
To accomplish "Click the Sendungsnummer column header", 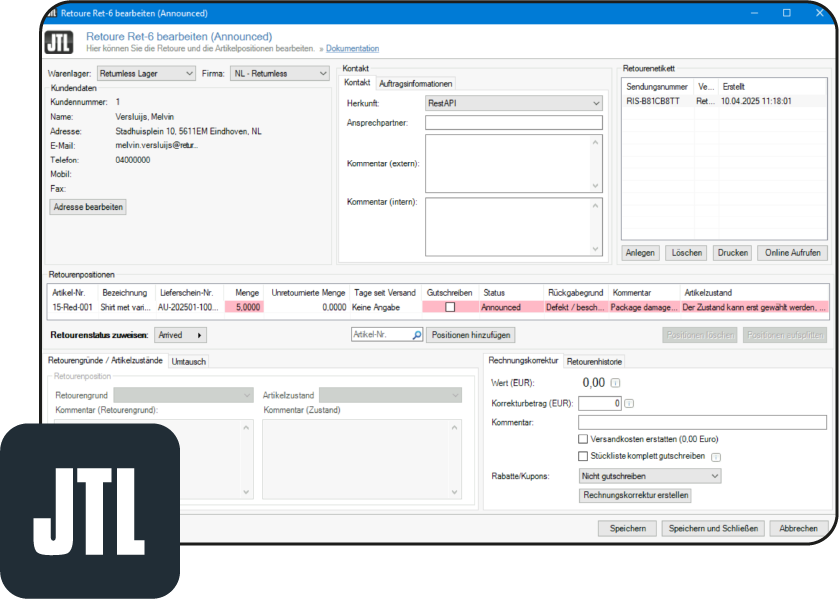I will (657, 87).
